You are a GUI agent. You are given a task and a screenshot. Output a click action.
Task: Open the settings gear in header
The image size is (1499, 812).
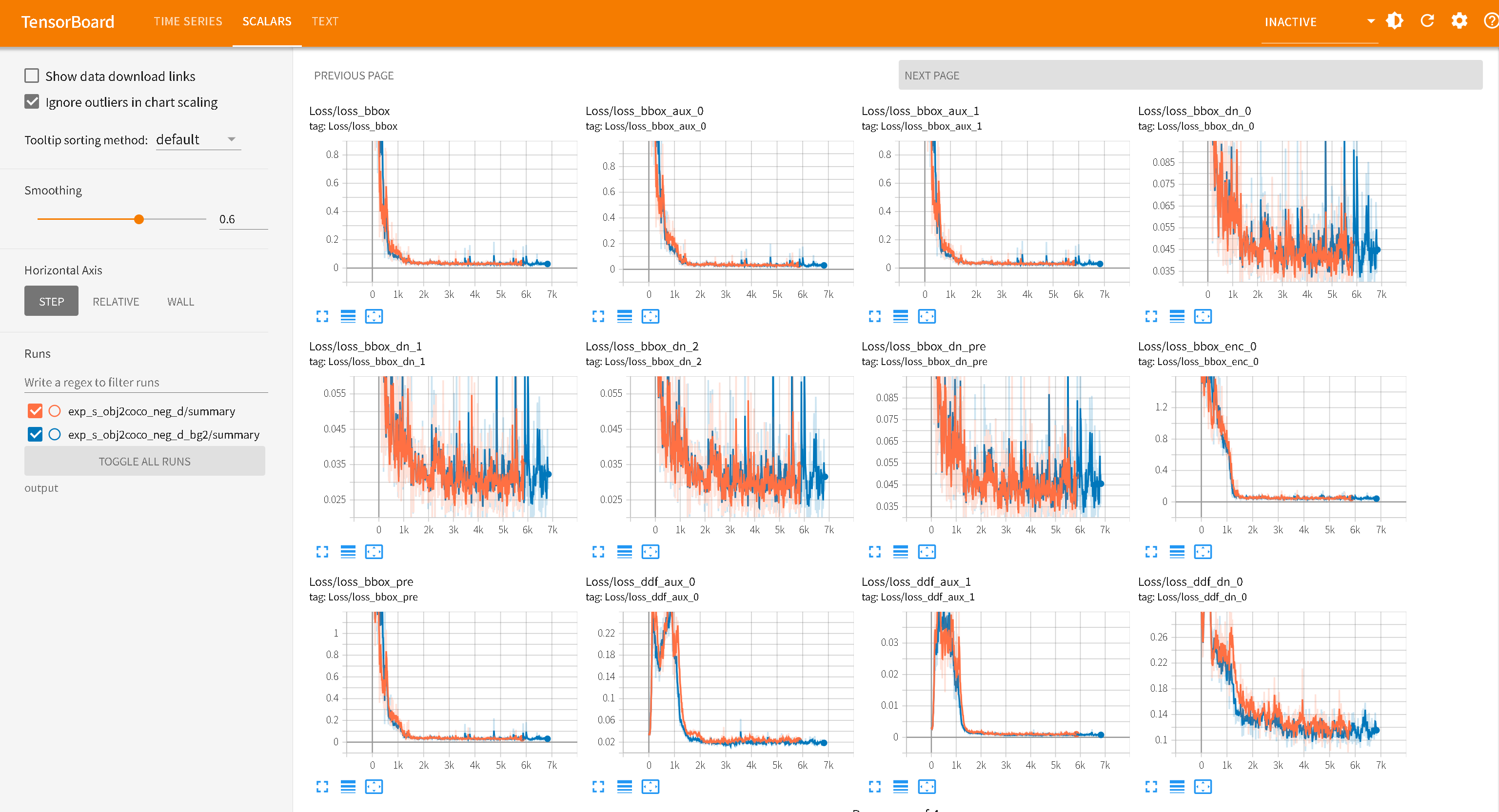pos(1459,21)
